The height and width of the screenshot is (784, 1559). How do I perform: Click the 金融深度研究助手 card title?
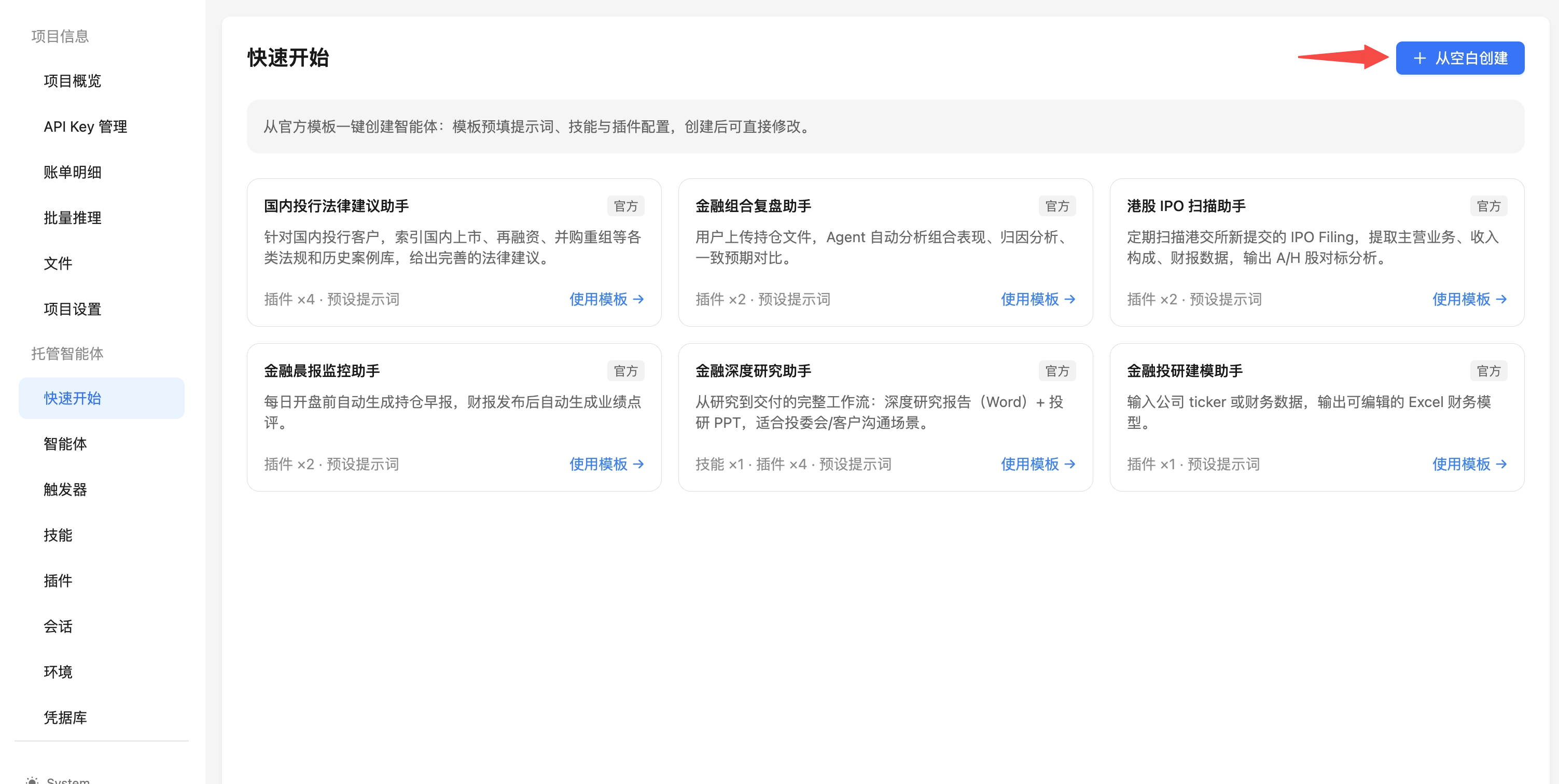[754, 371]
